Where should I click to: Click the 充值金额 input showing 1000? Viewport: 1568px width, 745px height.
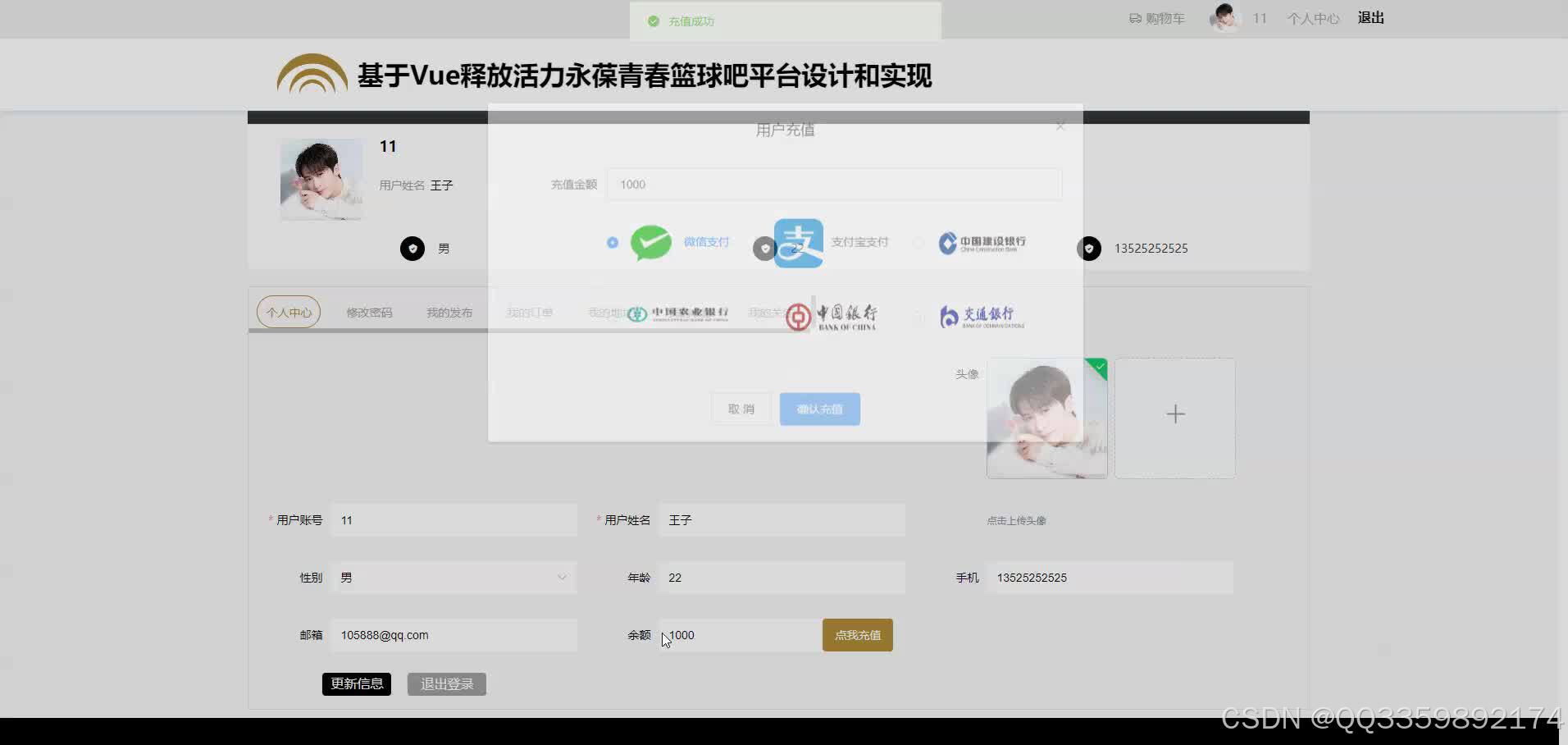pos(835,185)
